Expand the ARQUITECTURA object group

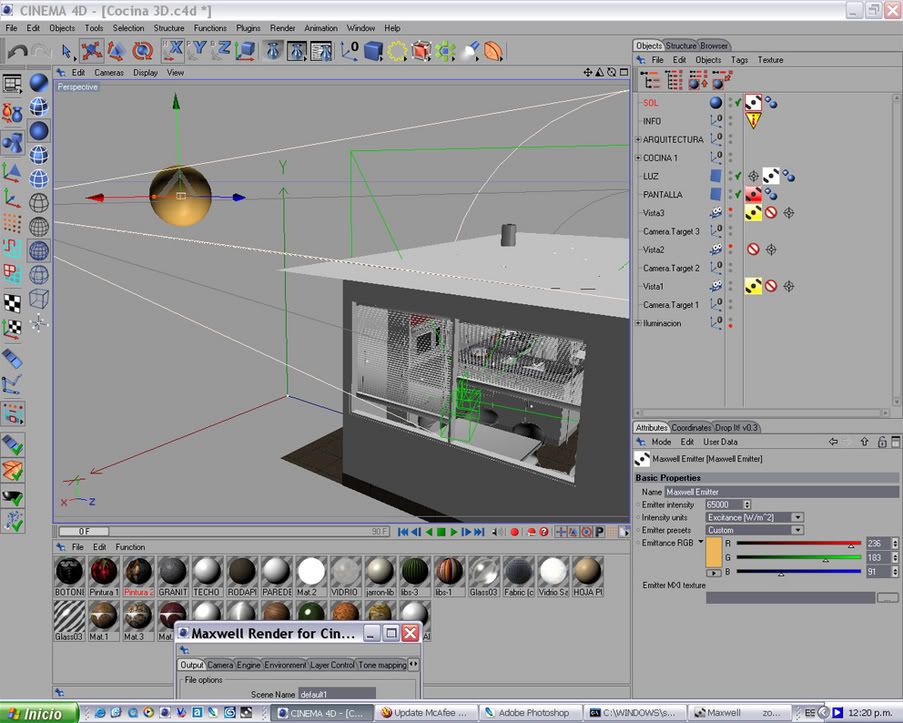point(638,139)
